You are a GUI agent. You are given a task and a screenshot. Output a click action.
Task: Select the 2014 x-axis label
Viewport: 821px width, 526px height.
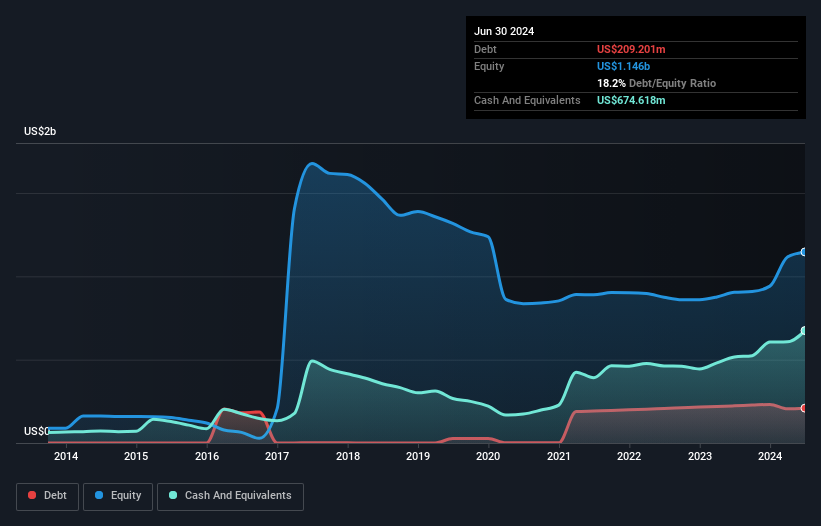click(x=66, y=456)
